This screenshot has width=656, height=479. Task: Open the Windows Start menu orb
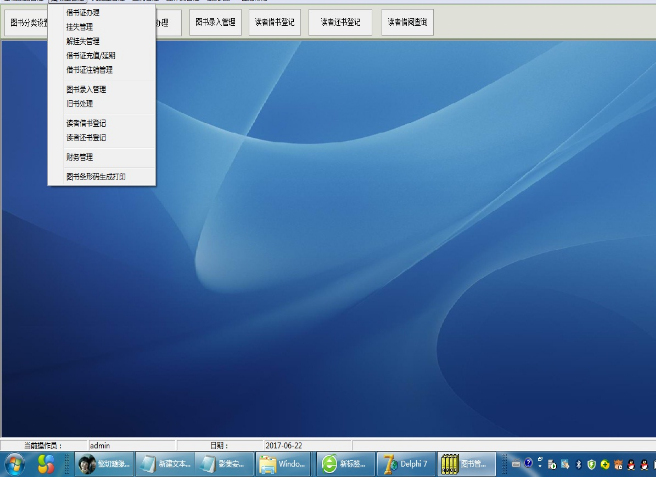[16, 464]
